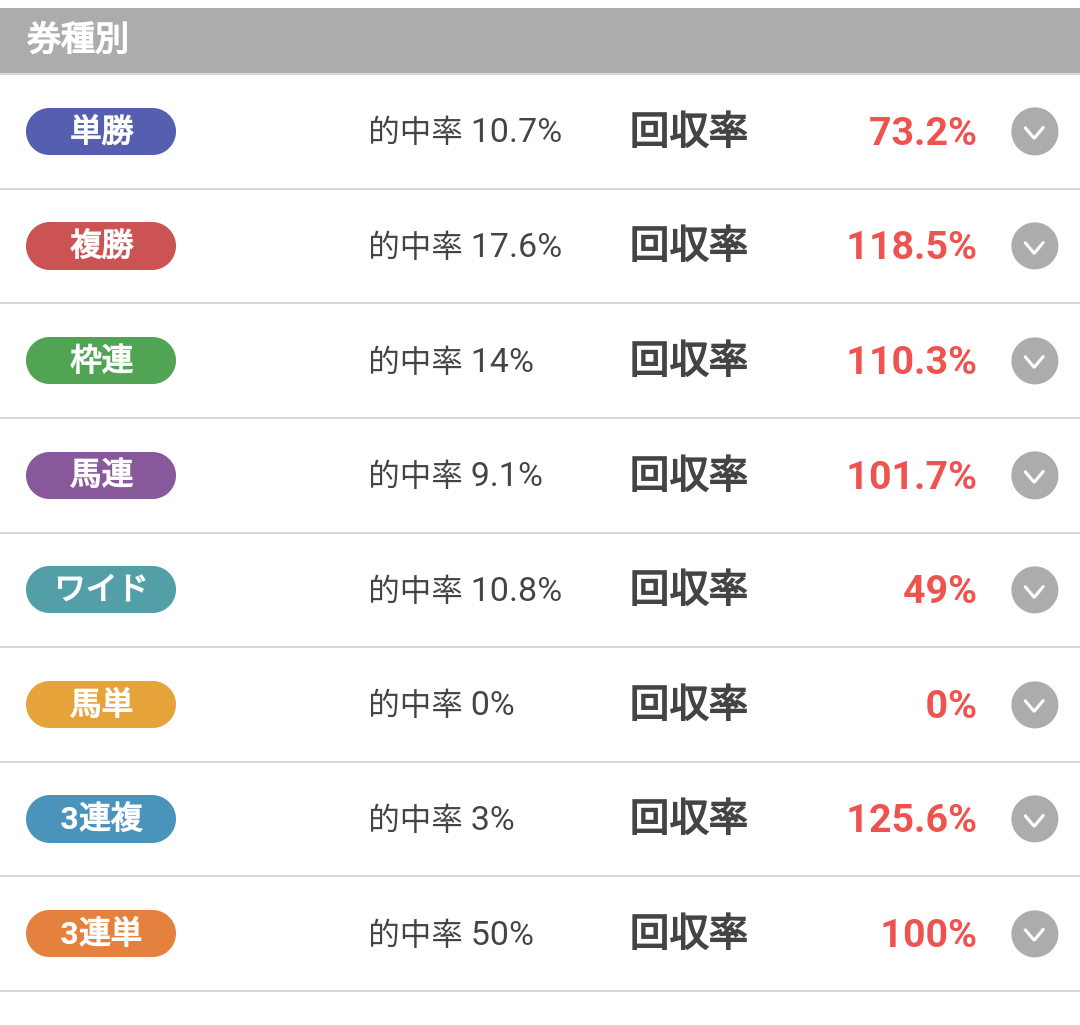Expand the 枠連 row details arrow
The width and height of the screenshot is (1080, 1025).
coord(1034,361)
